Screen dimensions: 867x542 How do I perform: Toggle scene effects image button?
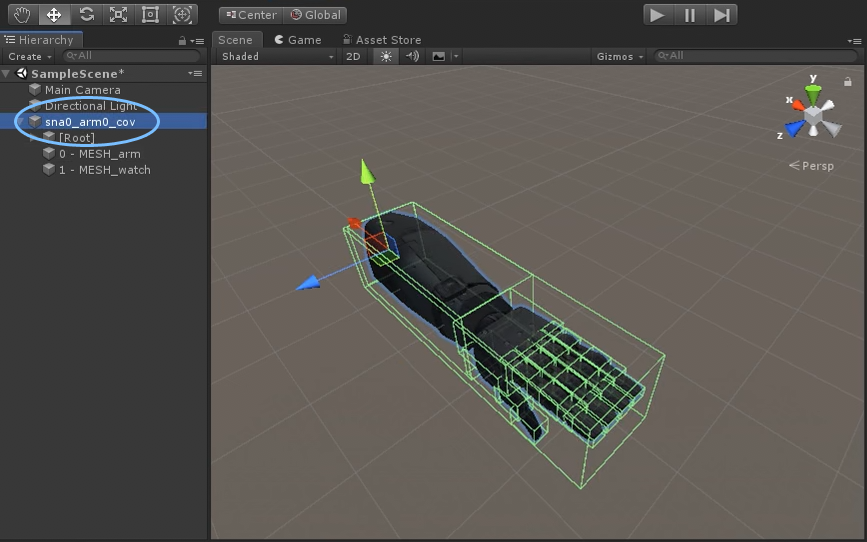click(438, 56)
